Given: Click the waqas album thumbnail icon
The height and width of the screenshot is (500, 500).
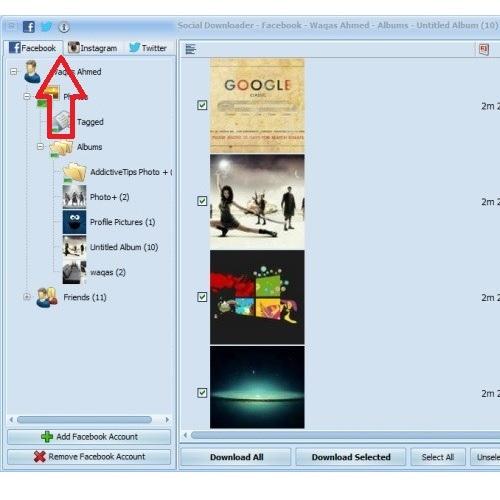Looking at the screenshot, I should (74, 272).
